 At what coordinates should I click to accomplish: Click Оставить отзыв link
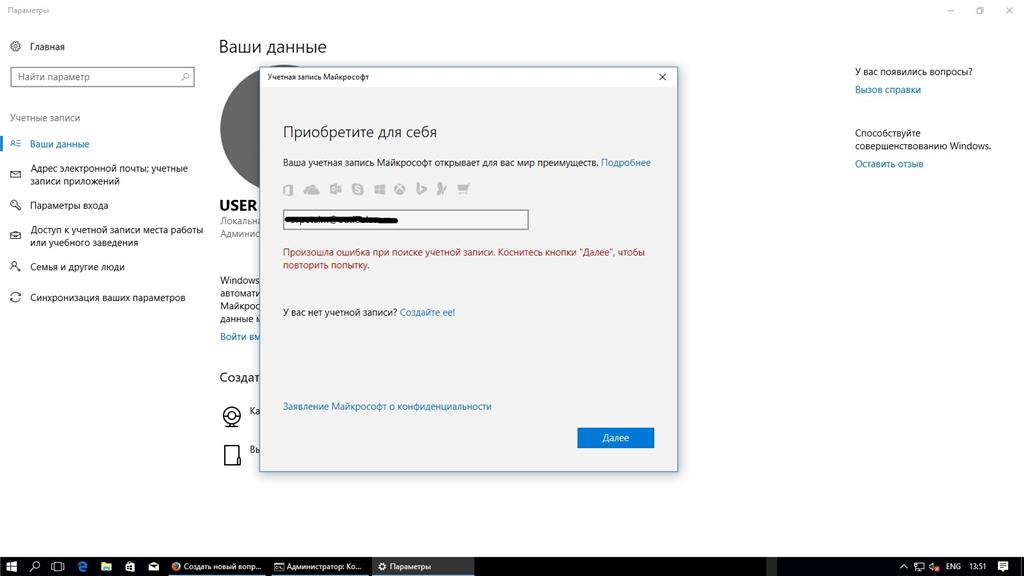(x=889, y=164)
